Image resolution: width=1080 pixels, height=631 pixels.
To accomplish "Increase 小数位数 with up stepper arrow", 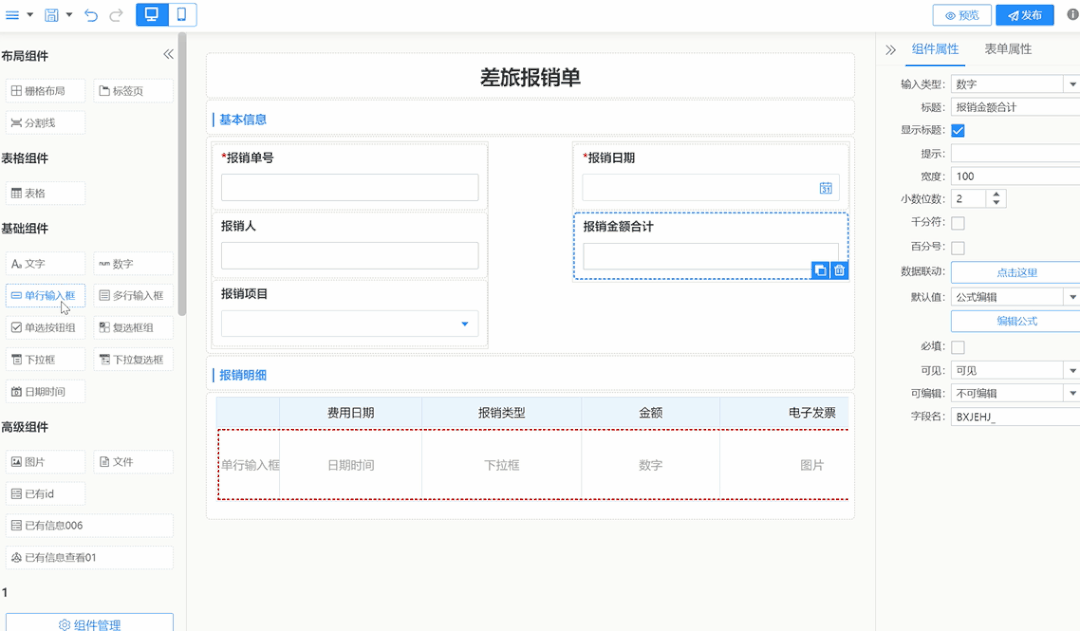I will click(x=995, y=195).
